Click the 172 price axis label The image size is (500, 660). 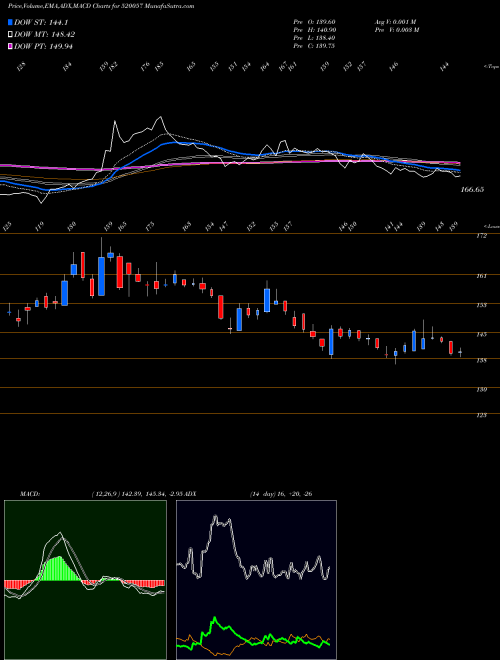(x=482, y=236)
